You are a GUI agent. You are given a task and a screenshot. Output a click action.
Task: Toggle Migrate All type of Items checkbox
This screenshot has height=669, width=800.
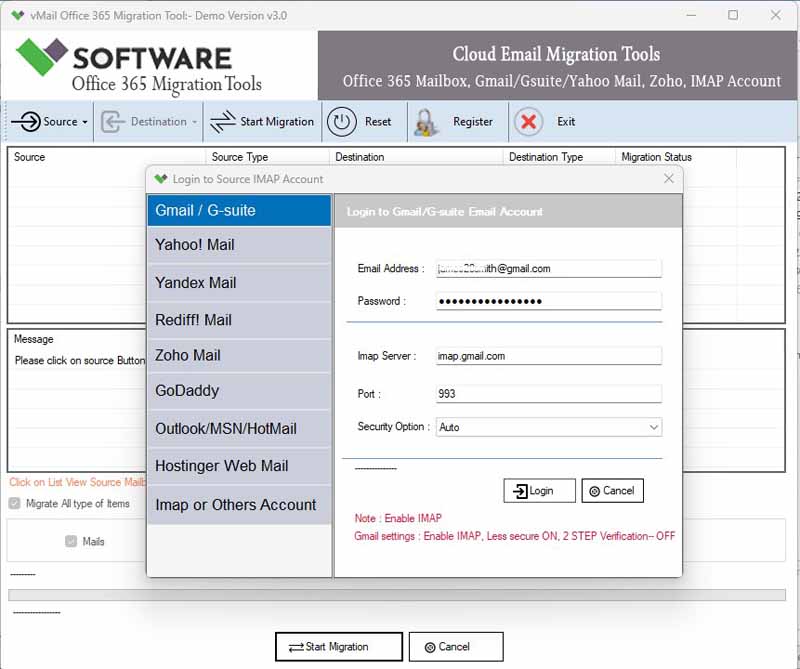point(15,504)
